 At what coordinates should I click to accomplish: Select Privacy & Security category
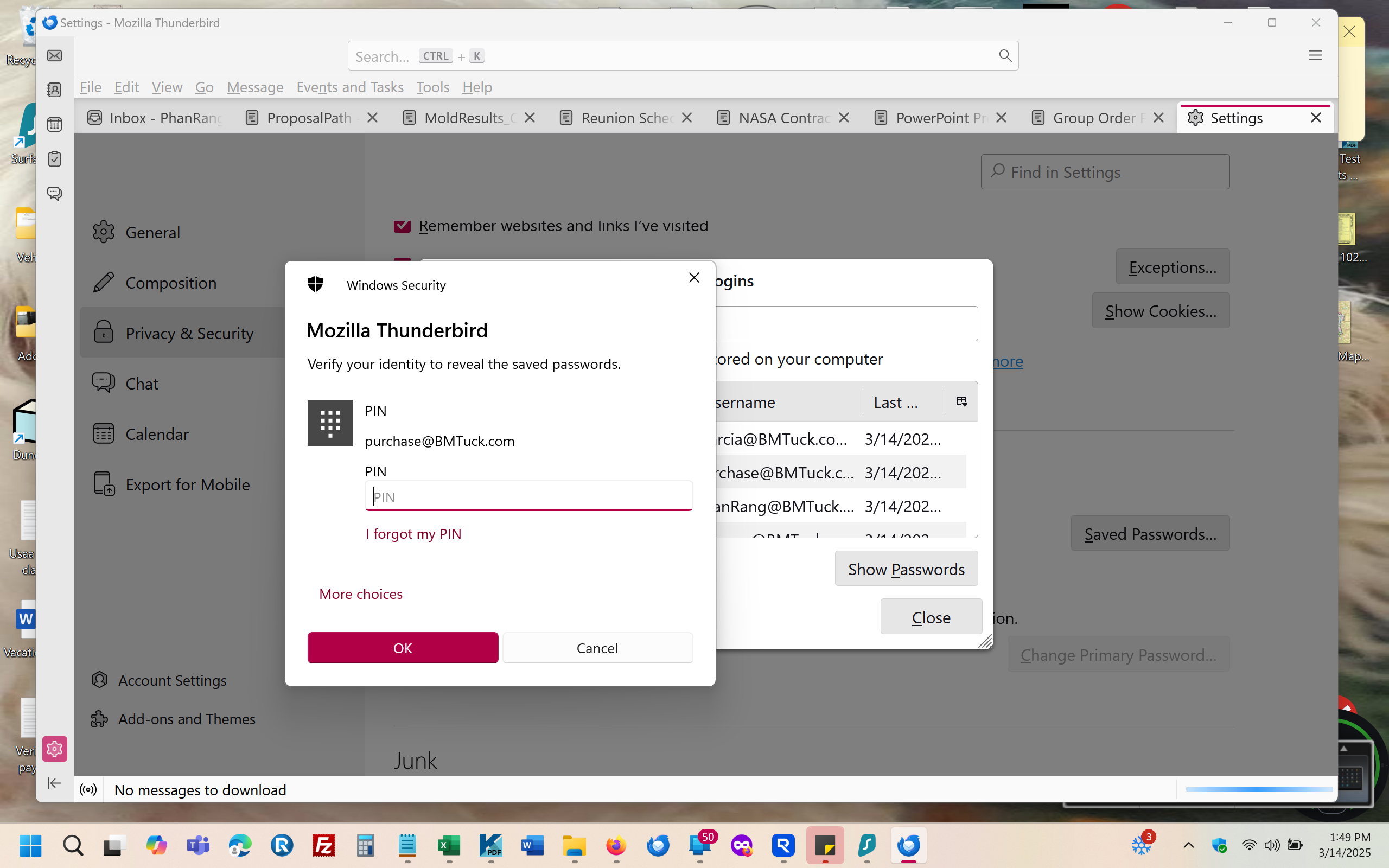pyautogui.click(x=181, y=333)
